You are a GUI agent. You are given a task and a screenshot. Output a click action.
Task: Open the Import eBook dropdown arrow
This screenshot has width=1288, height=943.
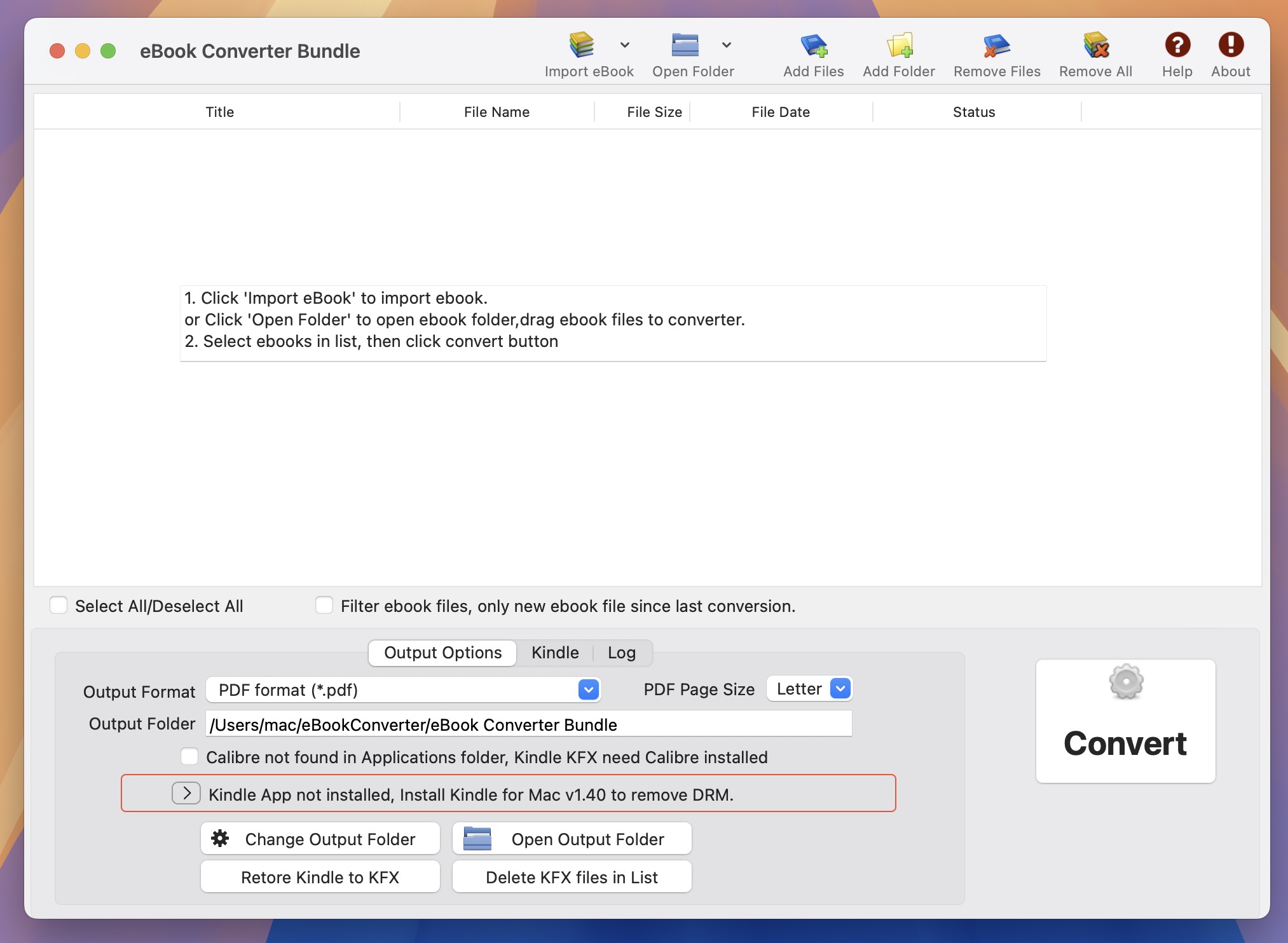coord(624,44)
